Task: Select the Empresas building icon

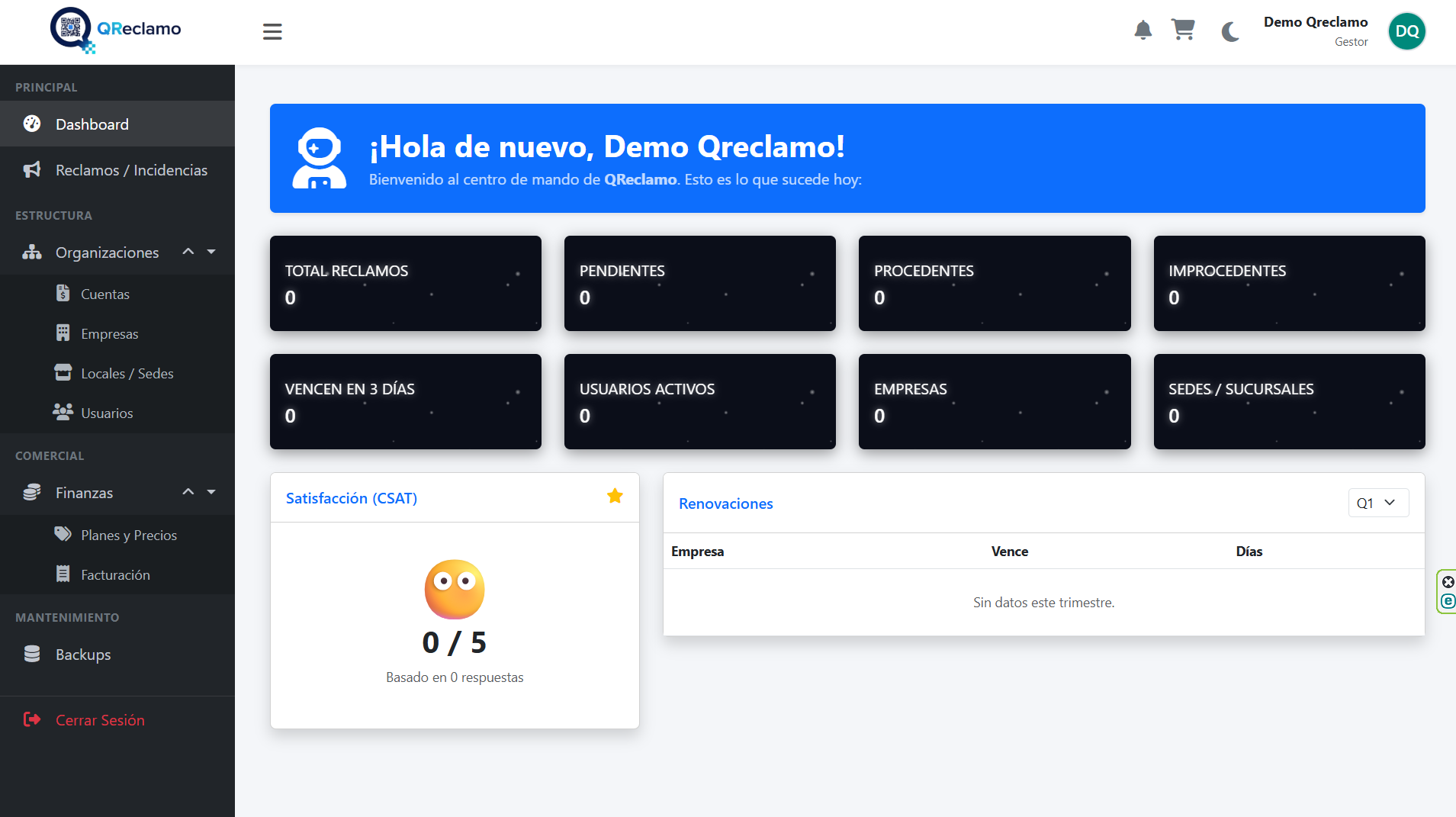Action: (62, 333)
